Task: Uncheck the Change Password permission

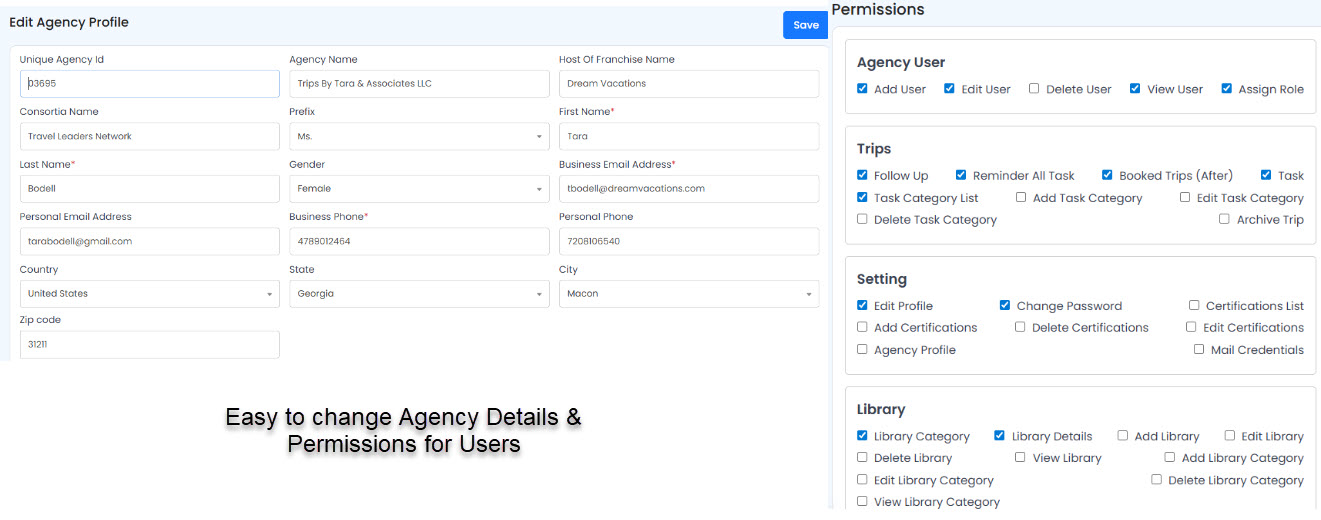Action: click(1005, 306)
